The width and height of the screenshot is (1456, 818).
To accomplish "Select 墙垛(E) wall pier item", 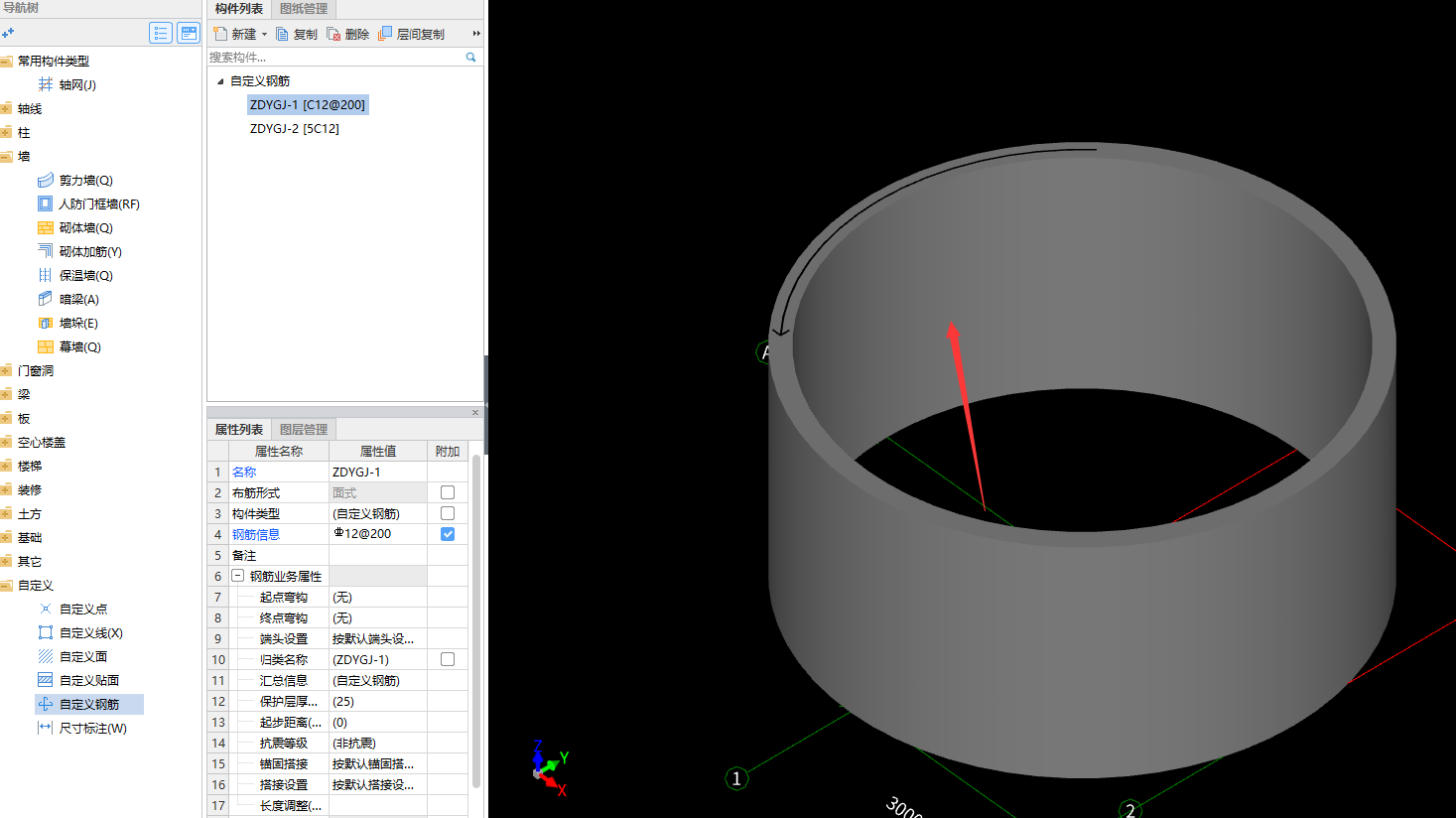I will pos(67,323).
